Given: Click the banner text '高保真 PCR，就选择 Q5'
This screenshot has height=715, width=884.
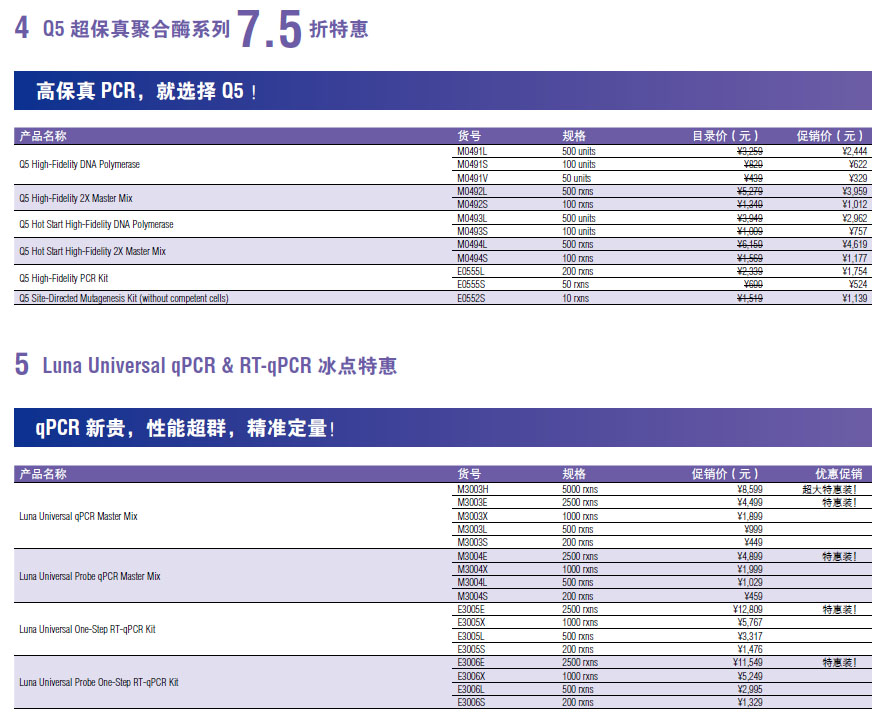Looking at the screenshot, I should tap(140, 91).
